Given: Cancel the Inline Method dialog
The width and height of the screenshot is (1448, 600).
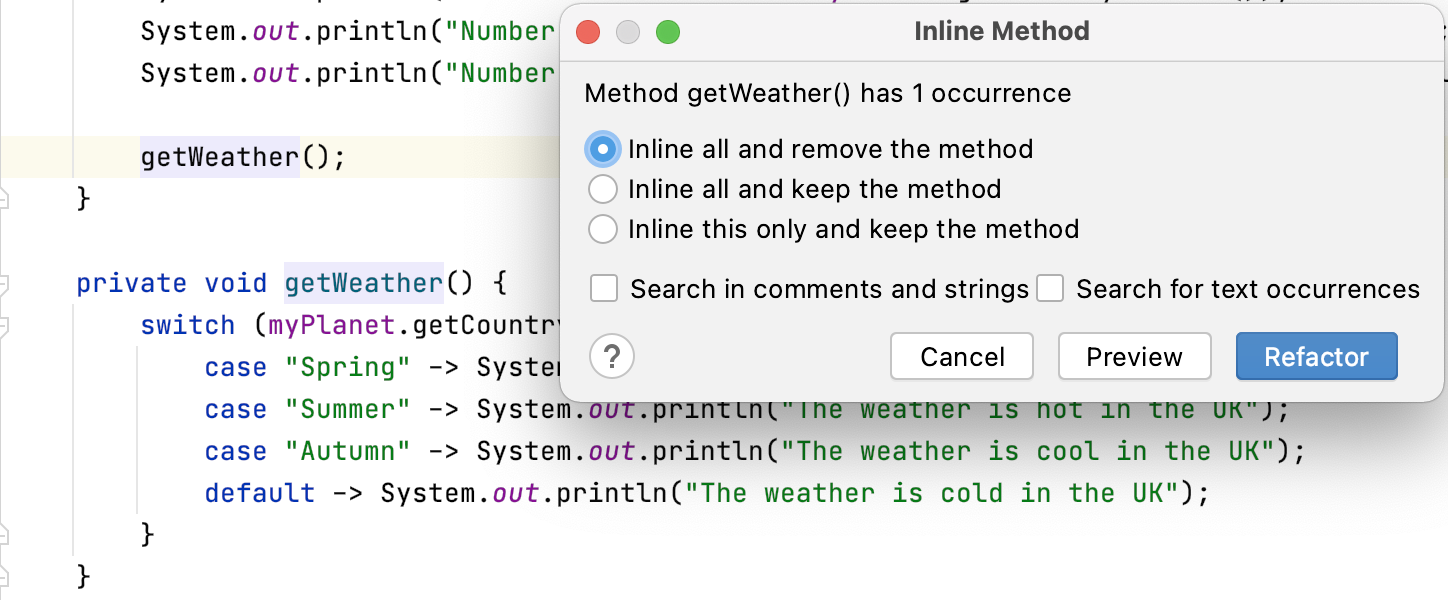Looking at the screenshot, I should pos(961,356).
